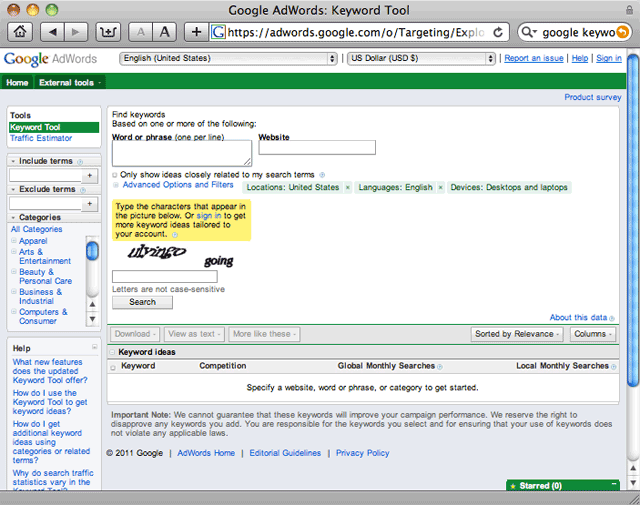Tick the select-all Keyword column checkbox
This screenshot has width=640, height=505.
point(113,367)
